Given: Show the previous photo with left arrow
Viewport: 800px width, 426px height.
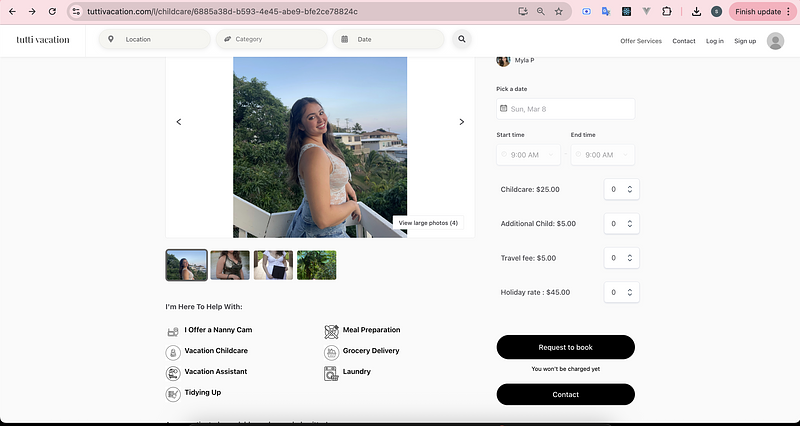Looking at the screenshot, I should 179,122.
